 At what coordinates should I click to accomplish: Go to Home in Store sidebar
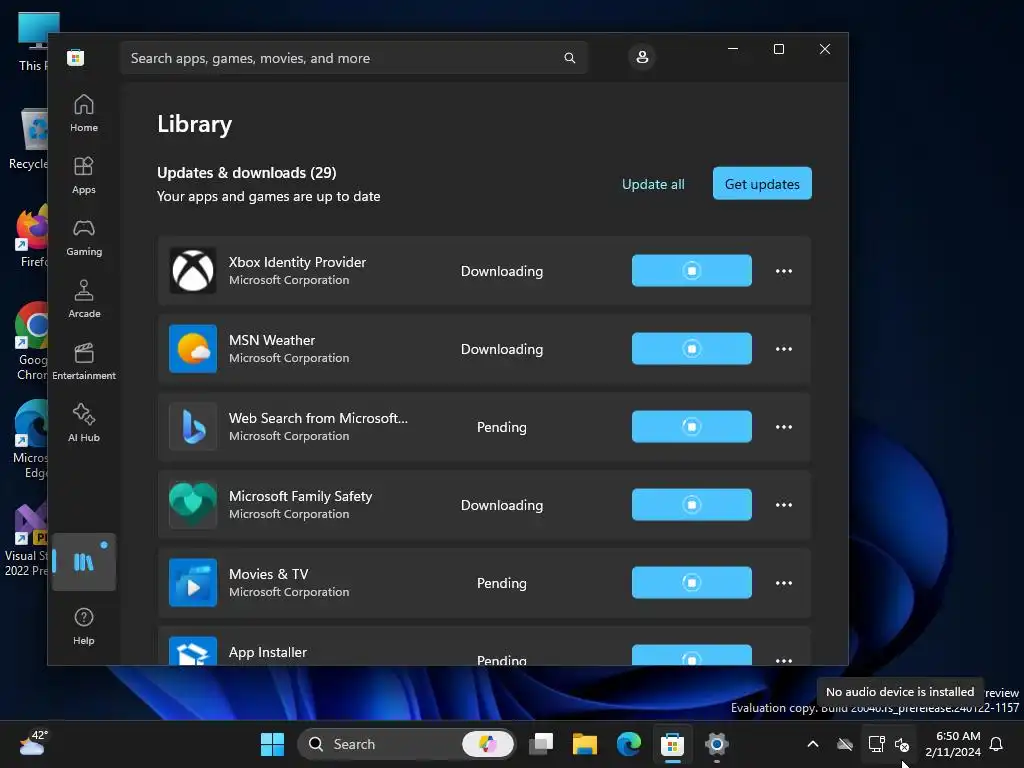(x=84, y=113)
